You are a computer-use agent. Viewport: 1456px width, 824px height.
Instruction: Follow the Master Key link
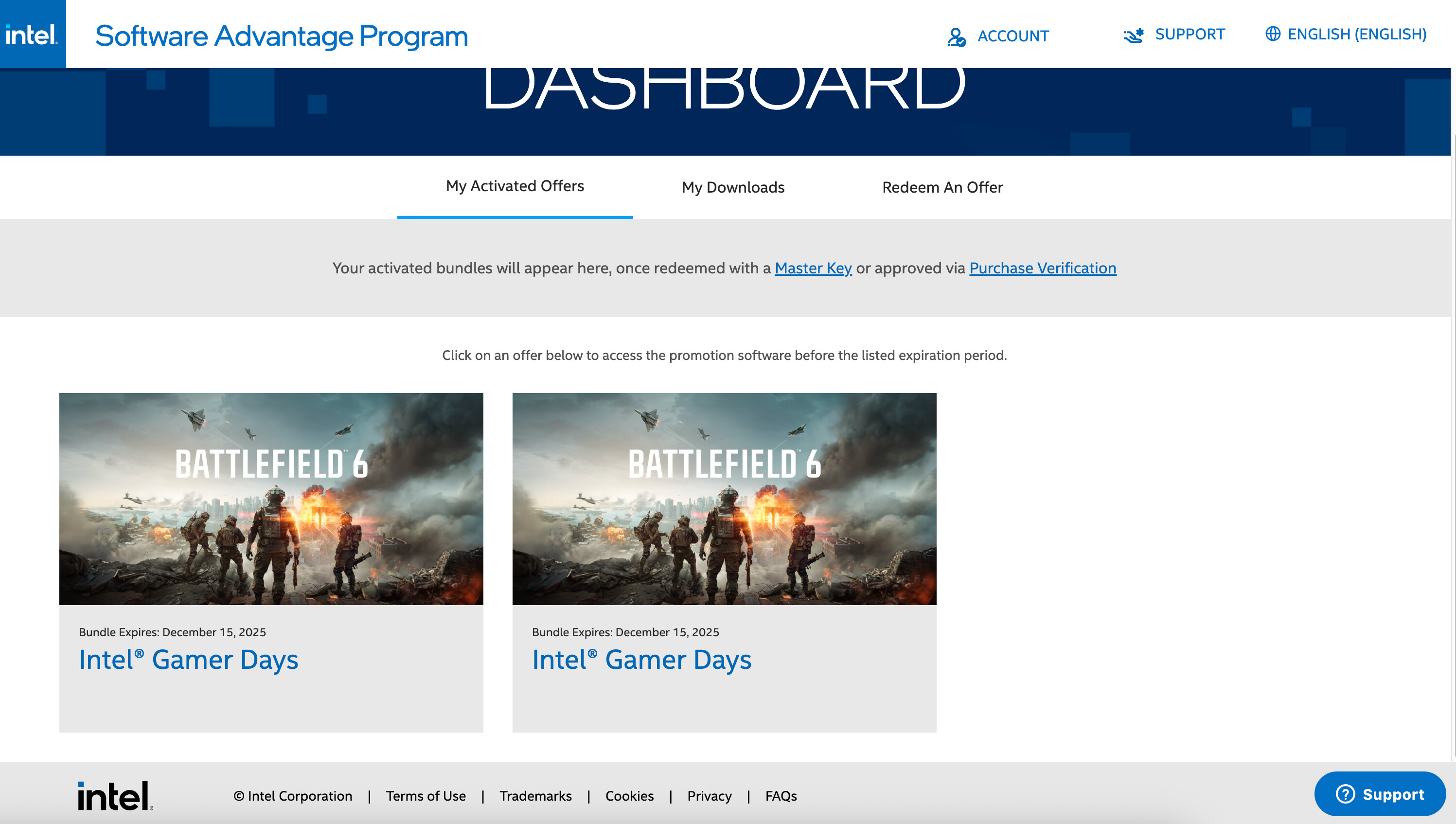click(x=813, y=268)
